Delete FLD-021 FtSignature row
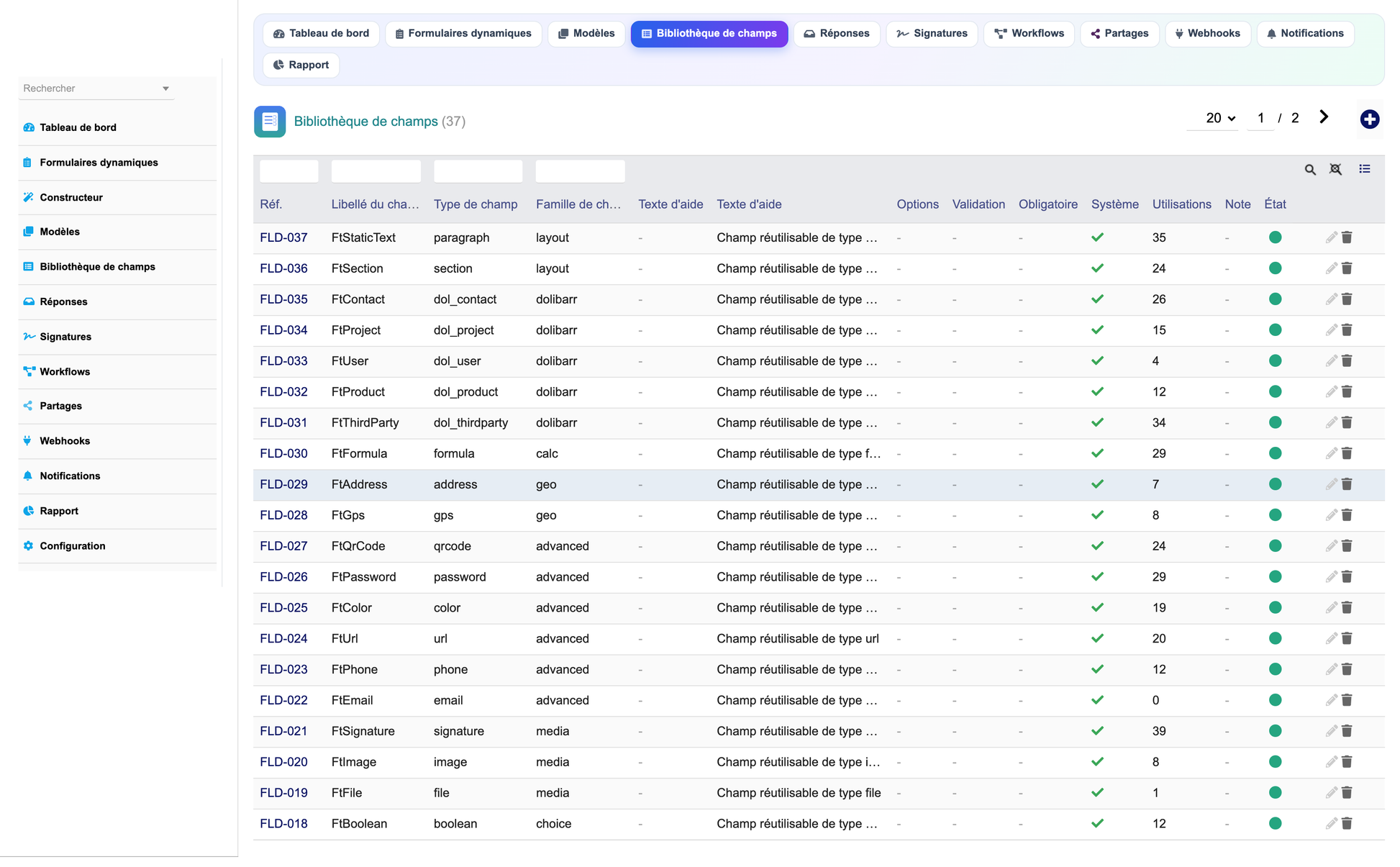 pos(1347,731)
